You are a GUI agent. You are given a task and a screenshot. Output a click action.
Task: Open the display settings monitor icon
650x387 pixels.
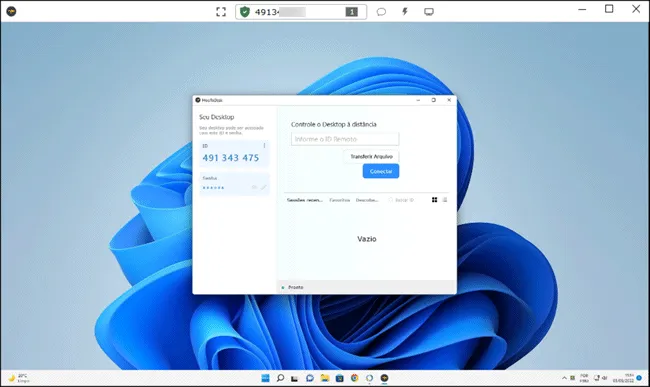point(429,12)
